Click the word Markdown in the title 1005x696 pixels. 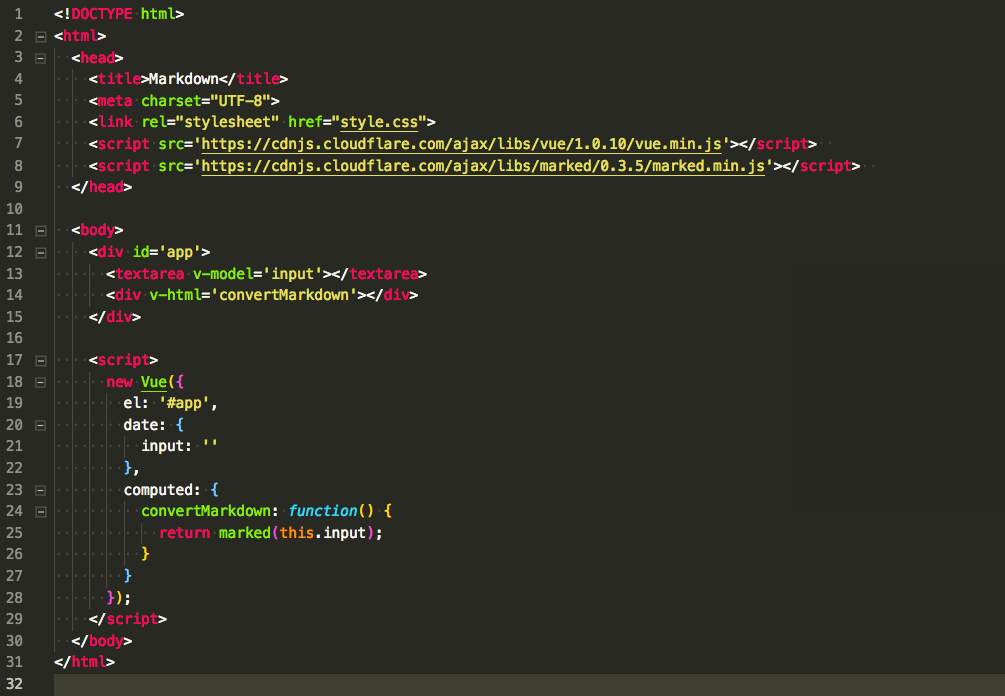[x=184, y=79]
